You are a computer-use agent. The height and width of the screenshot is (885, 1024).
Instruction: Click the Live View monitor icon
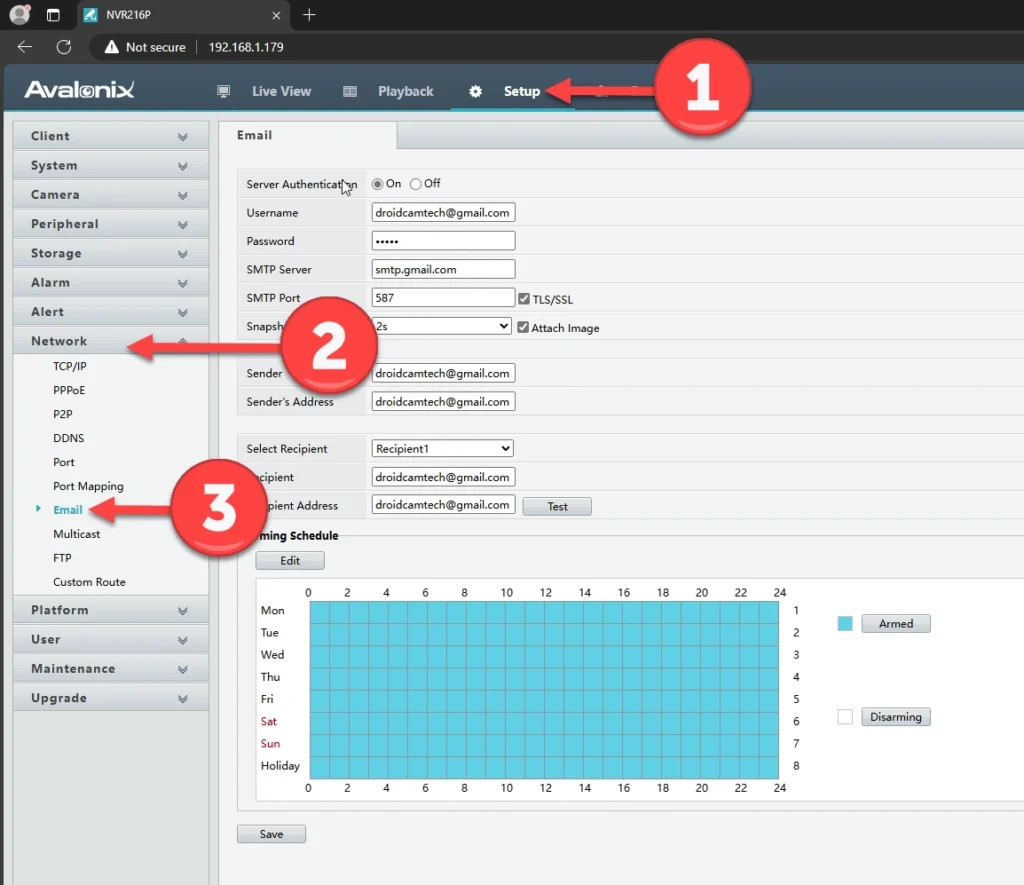224,91
